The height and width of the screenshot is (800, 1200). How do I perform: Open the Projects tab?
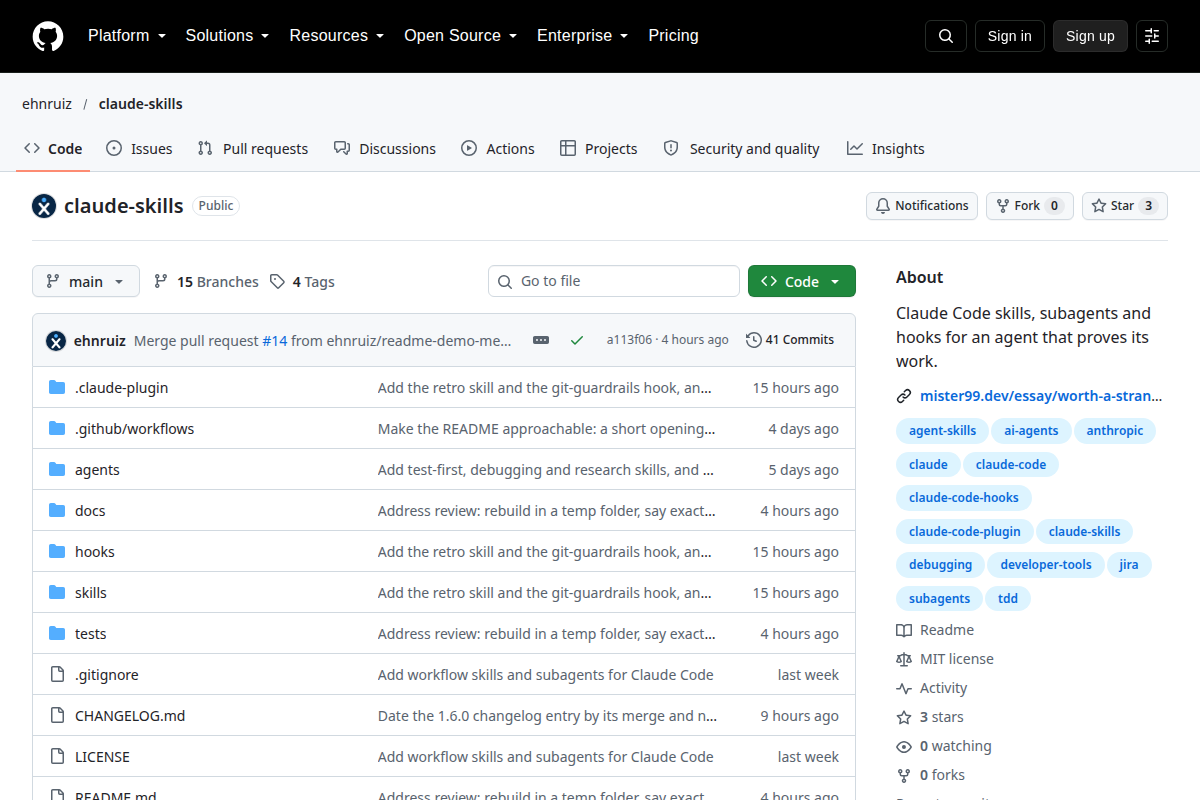point(598,149)
